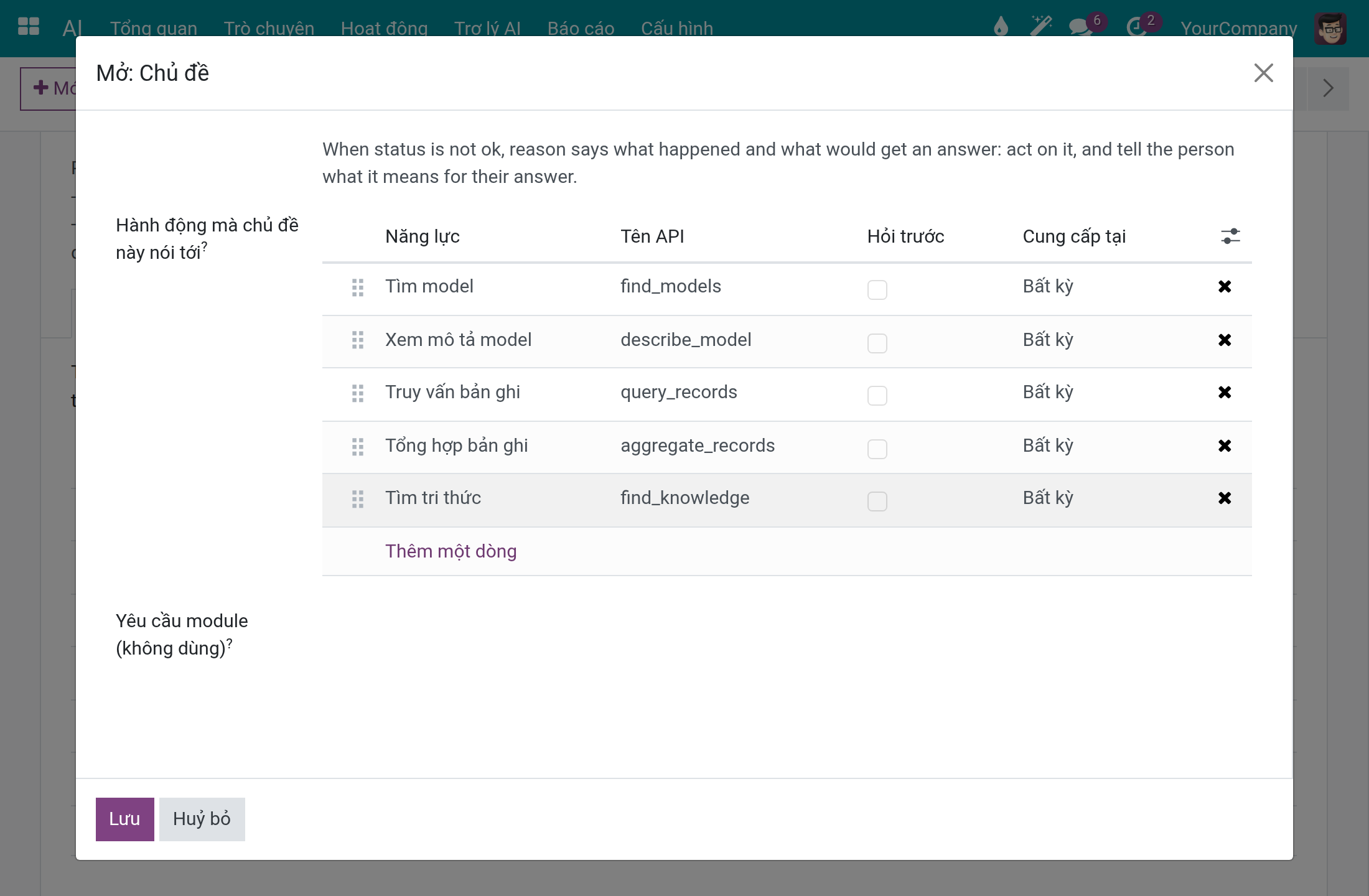Open the Cấu hình menu

click(x=677, y=28)
